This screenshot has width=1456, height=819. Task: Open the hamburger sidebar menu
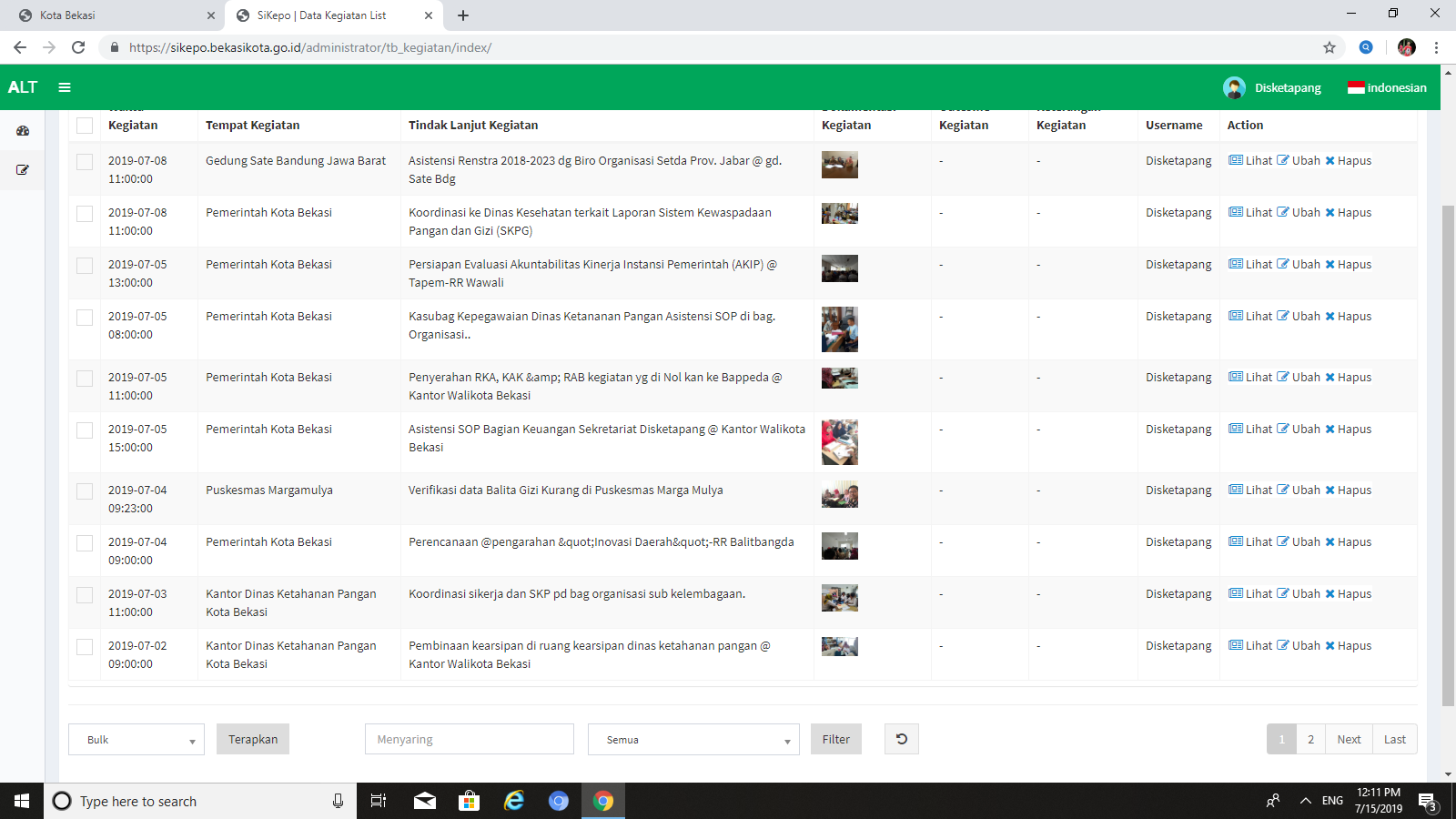[x=65, y=87]
